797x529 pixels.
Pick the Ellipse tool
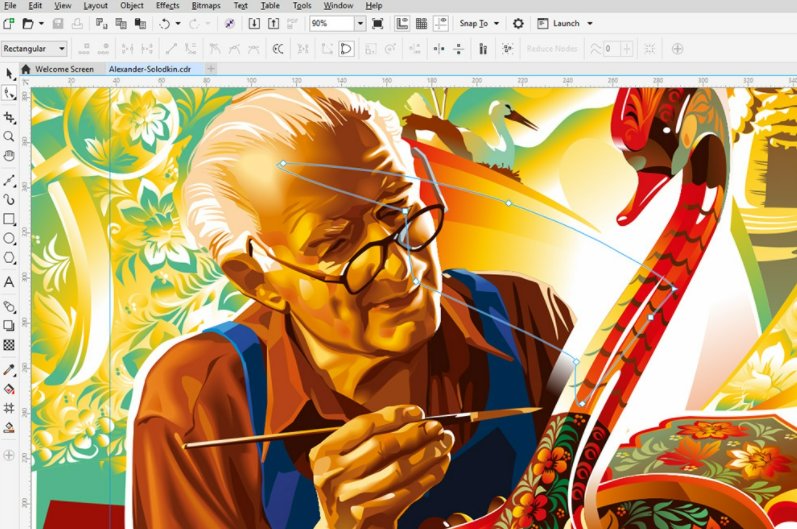point(9,238)
